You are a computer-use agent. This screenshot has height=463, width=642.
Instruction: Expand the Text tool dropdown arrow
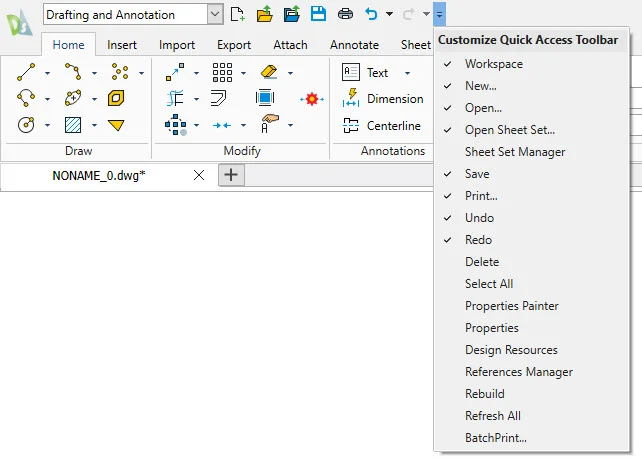[x=407, y=73]
